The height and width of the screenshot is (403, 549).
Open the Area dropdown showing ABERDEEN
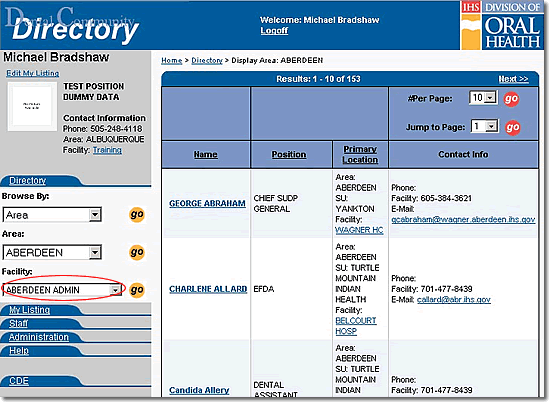click(x=52, y=252)
